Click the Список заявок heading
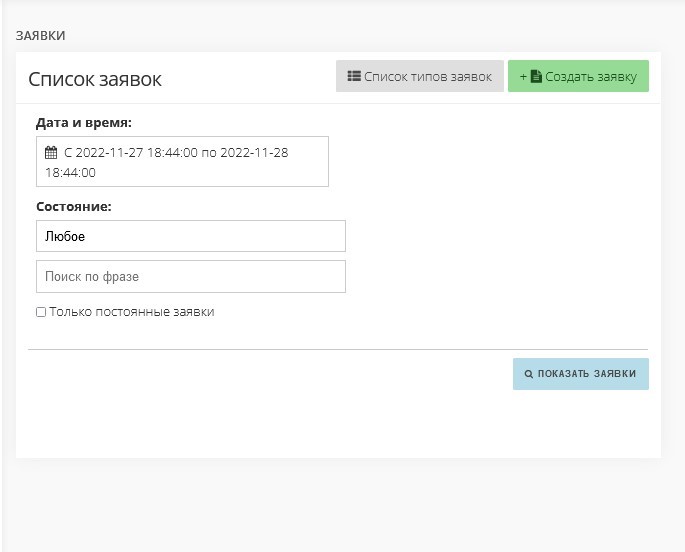 click(95, 79)
